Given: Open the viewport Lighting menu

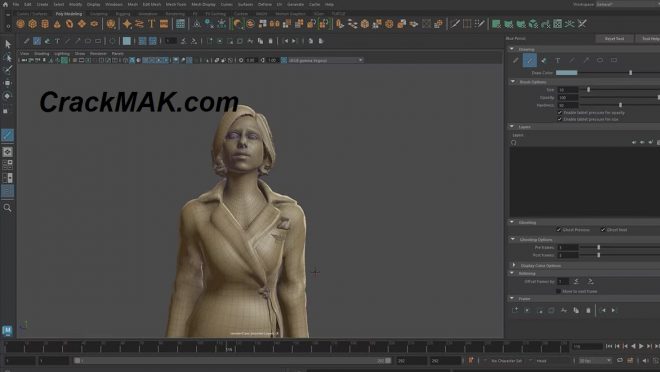Looking at the screenshot, I should point(62,53).
